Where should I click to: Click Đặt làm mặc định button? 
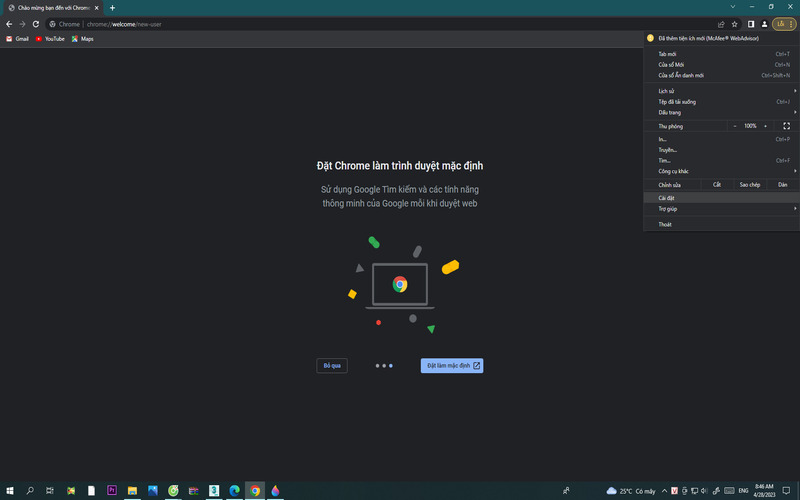tap(452, 366)
